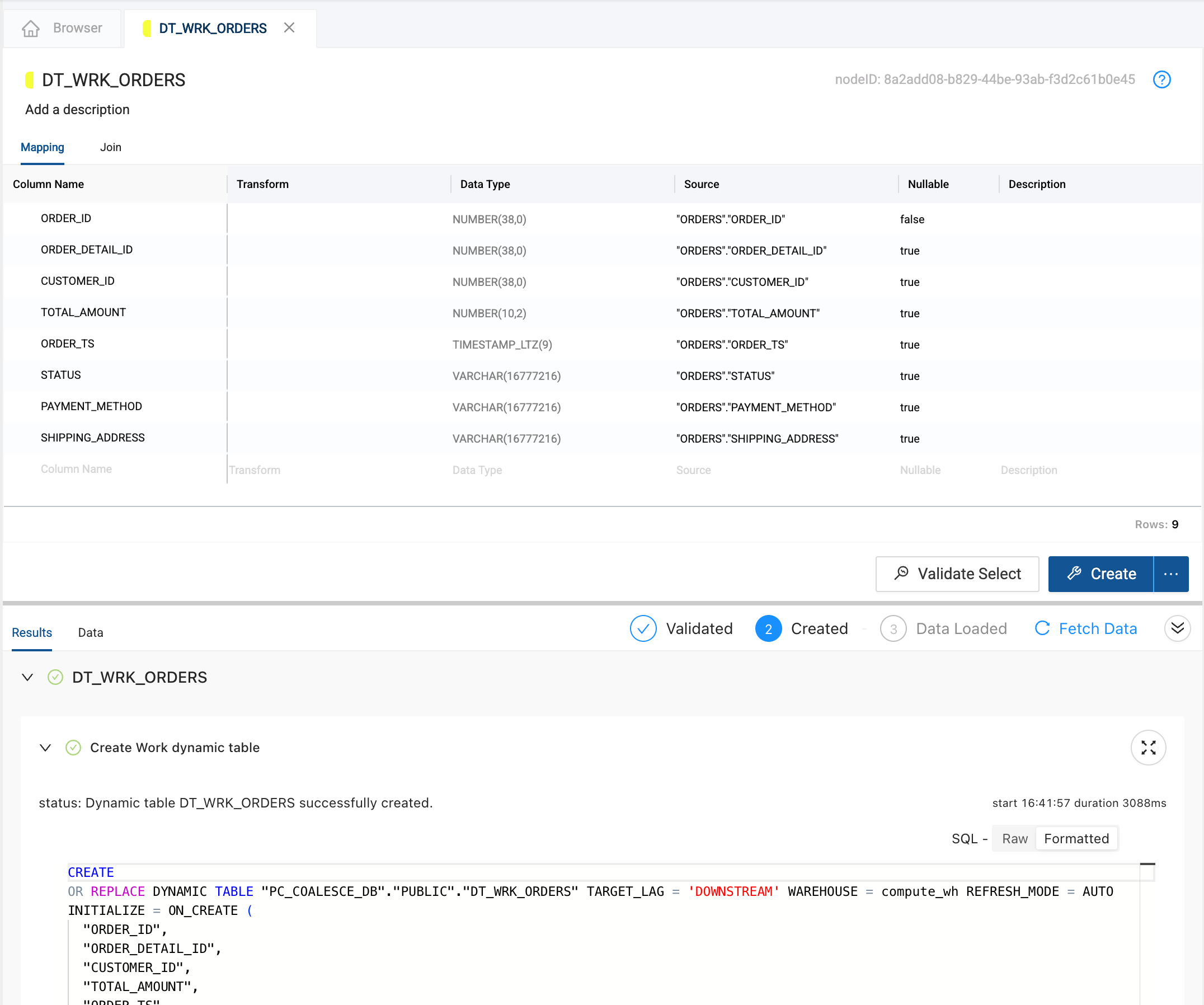Click the Validated checkmark circle icon
The image size is (1204, 1005).
[643, 628]
